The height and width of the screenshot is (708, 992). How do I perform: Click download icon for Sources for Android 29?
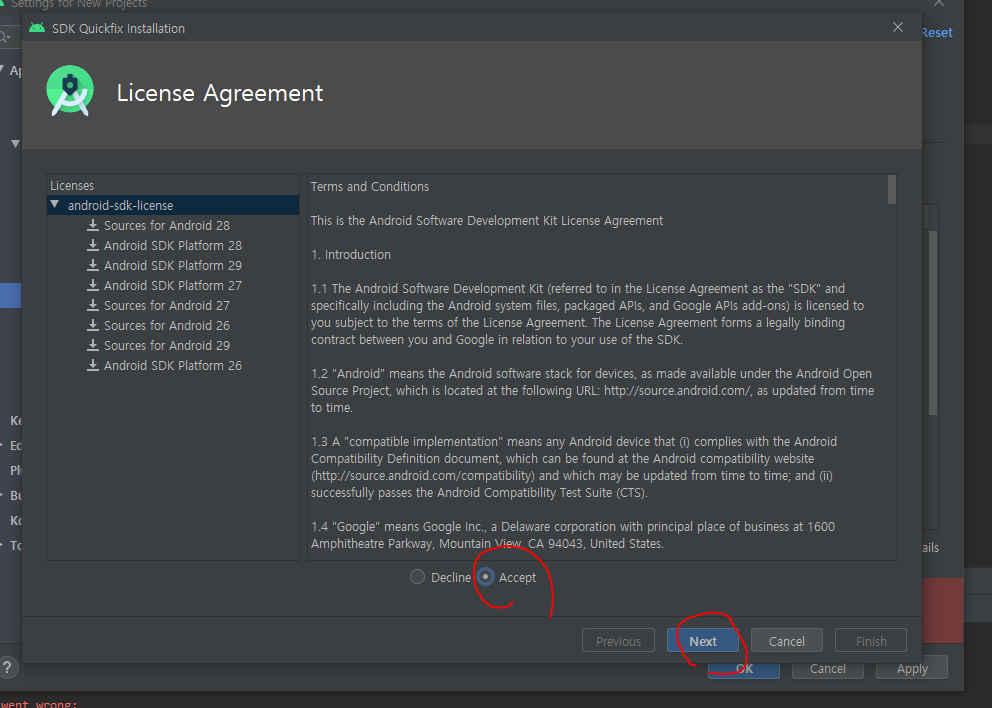click(x=93, y=345)
